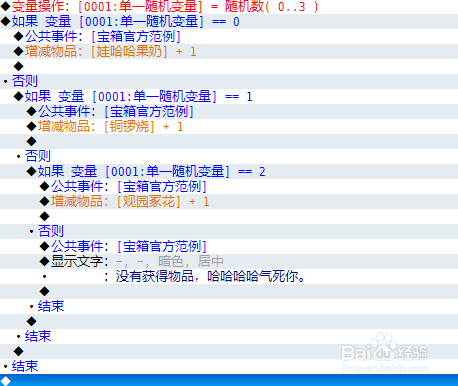The height and width of the screenshot is (386, 458).
Task: Select 公共事件 line under condition == 0
Action: click(229, 37)
